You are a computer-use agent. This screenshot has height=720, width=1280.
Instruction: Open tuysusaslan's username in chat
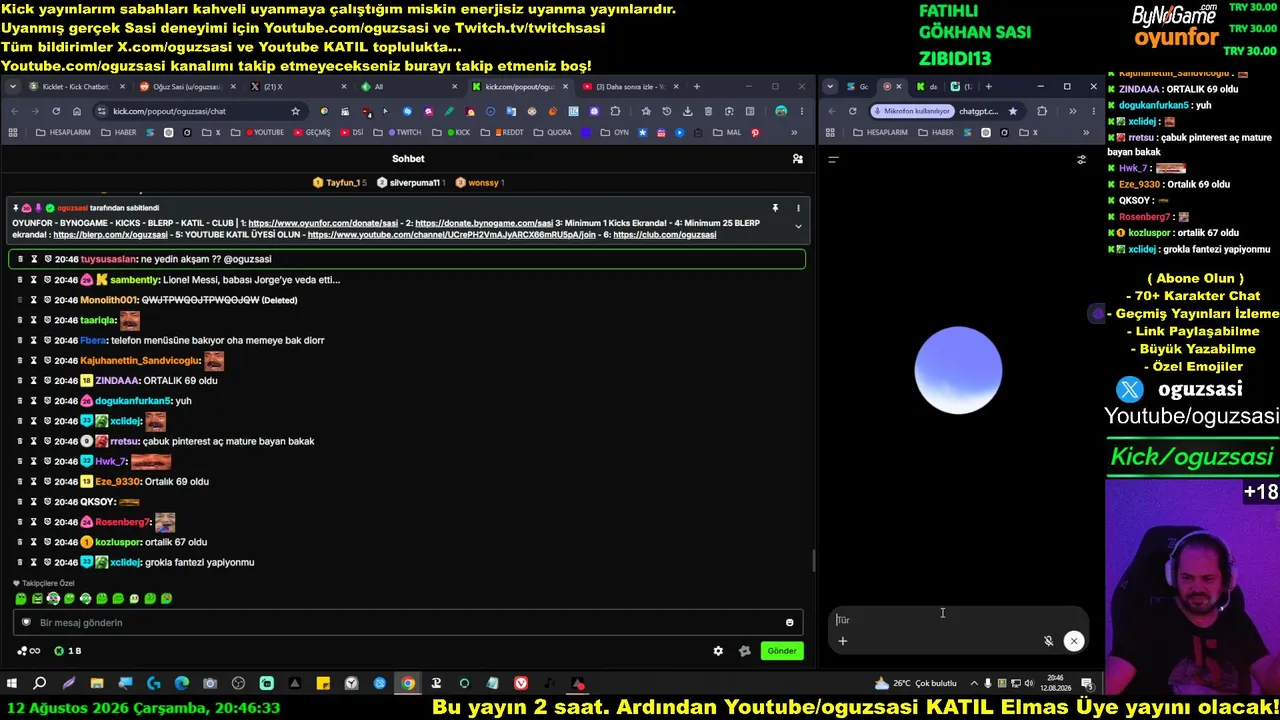109,259
